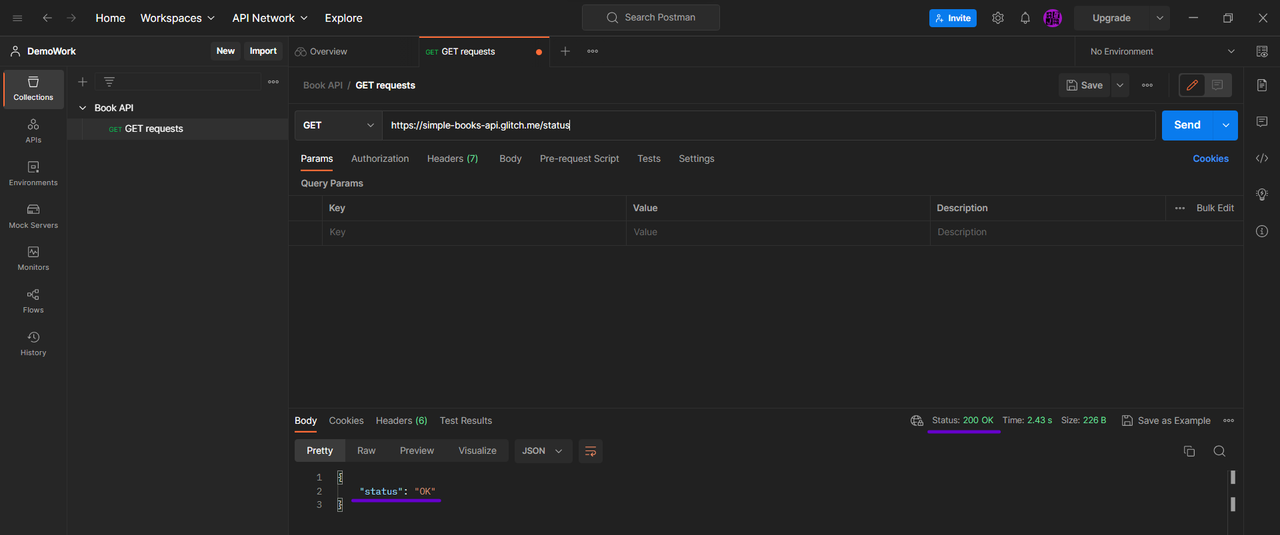The height and width of the screenshot is (535, 1280).
Task: Go back with the left arrow
Action: (x=47, y=18)
